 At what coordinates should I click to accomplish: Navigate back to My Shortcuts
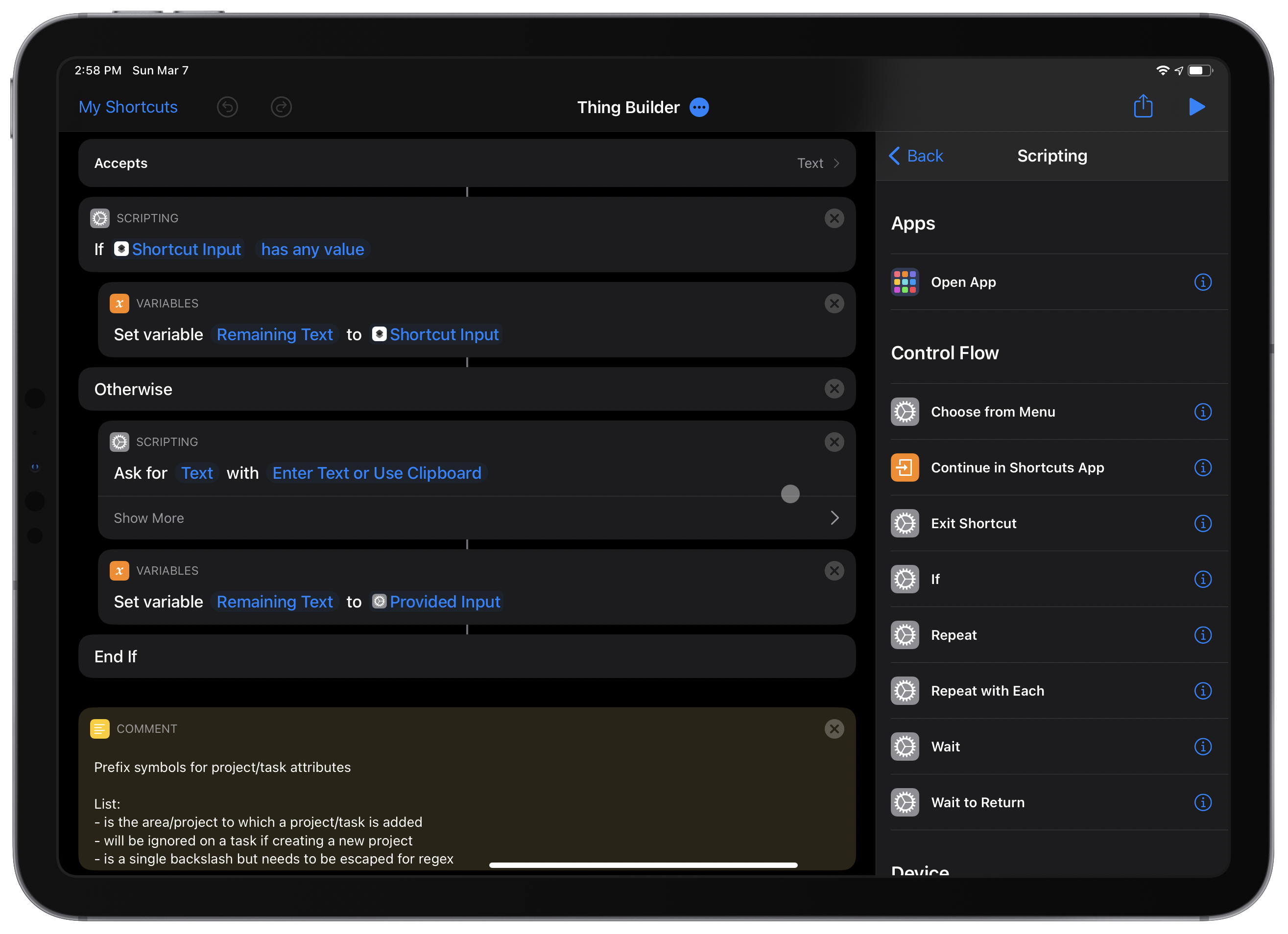128,107
